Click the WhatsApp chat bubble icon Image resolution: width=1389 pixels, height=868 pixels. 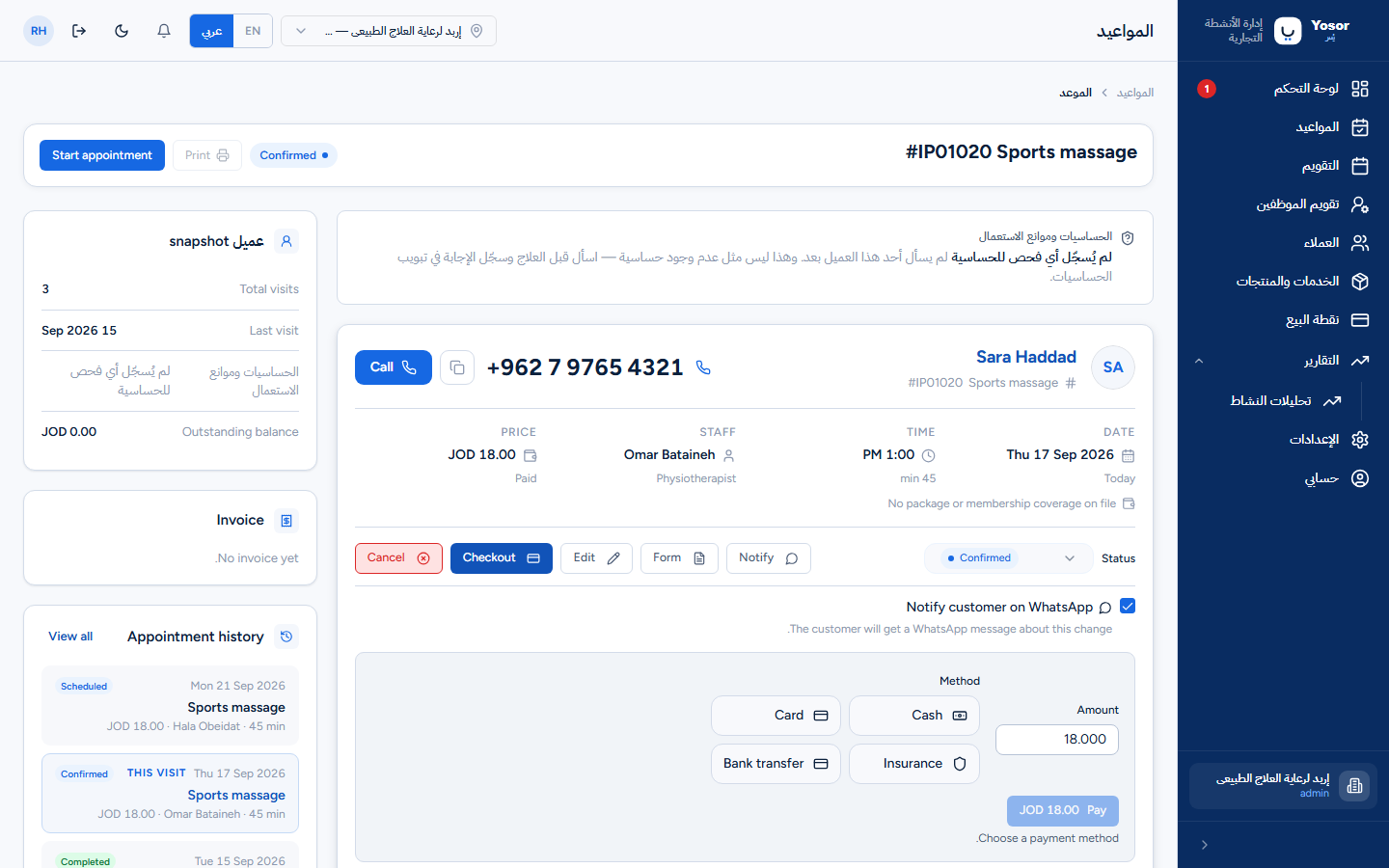tap(1105, 608)
